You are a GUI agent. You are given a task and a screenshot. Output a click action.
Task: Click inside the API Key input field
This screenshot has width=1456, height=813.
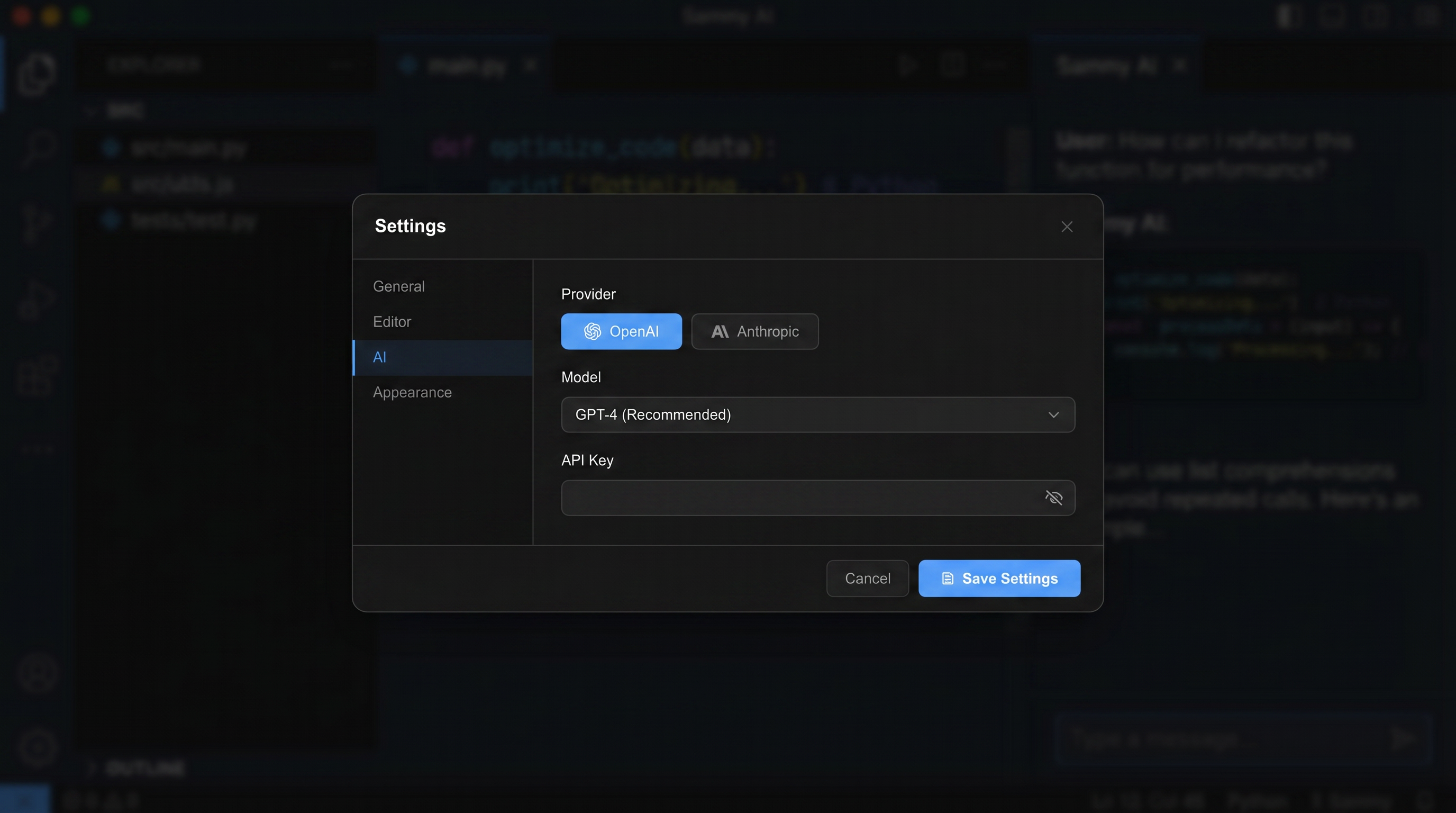click(x=791, y=498)
